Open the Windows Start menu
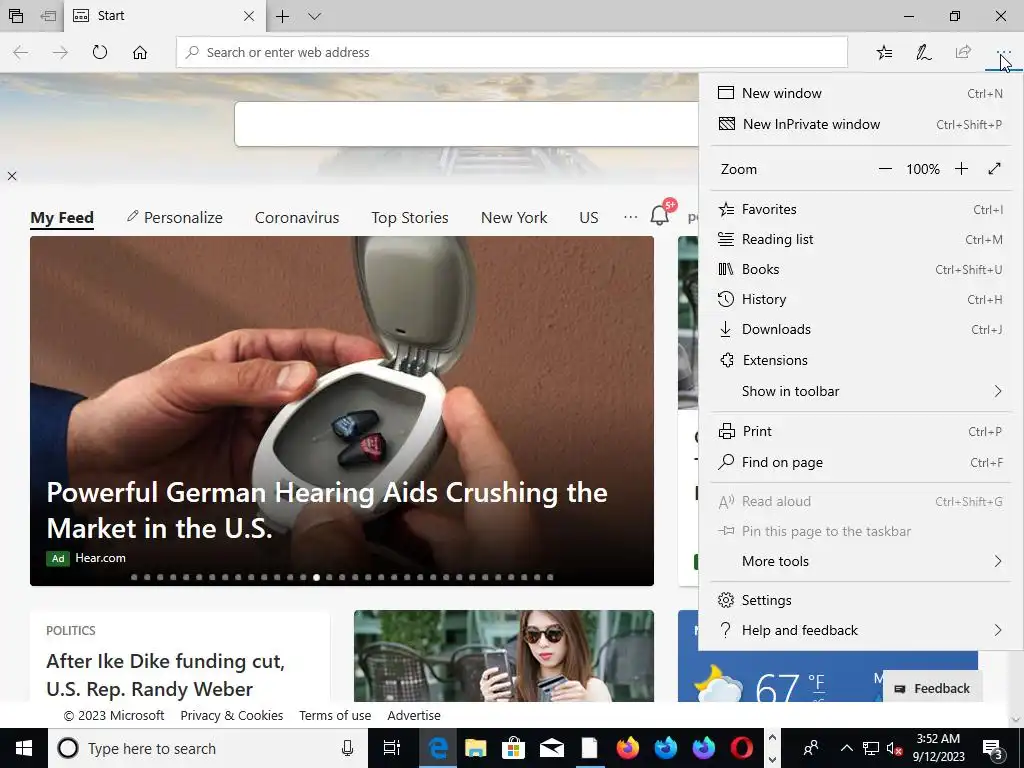The width and height of the screenshot is (1024, 768). (24, 748)
